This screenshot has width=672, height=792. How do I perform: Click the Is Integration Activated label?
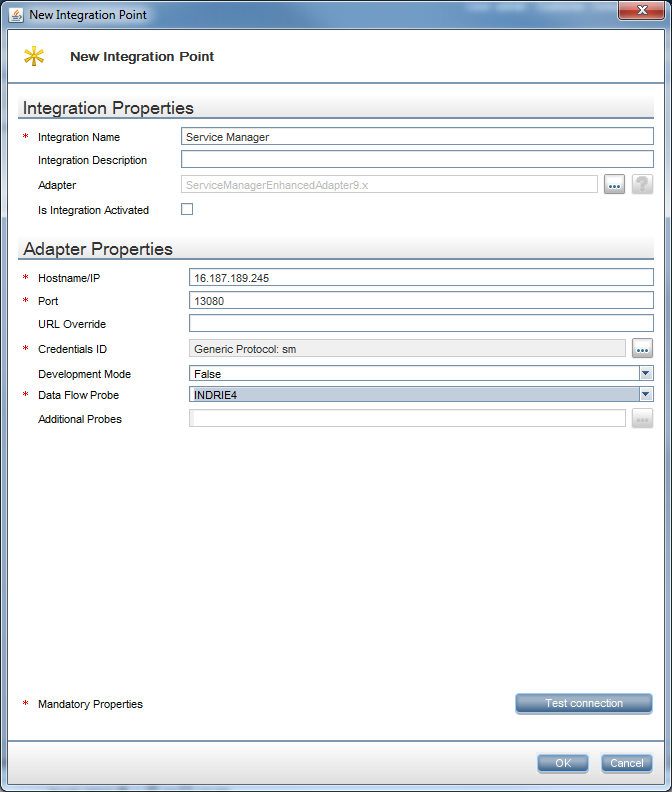[93, 210]
